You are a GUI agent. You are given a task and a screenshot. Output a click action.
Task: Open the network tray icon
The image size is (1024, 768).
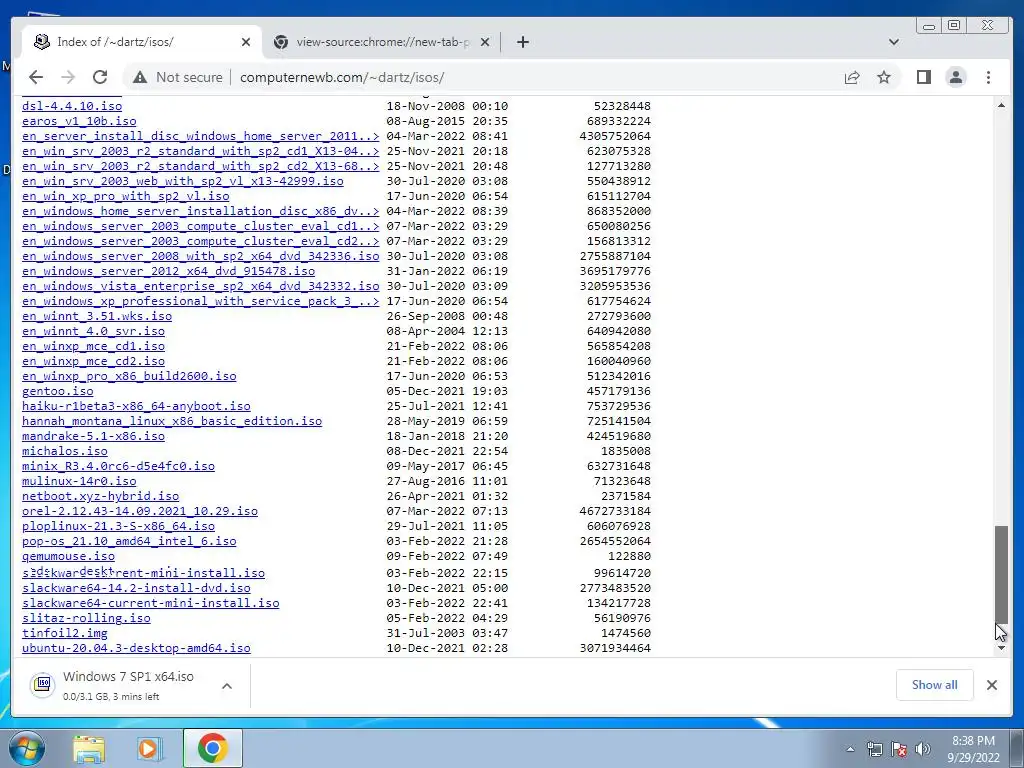(874, 749)
